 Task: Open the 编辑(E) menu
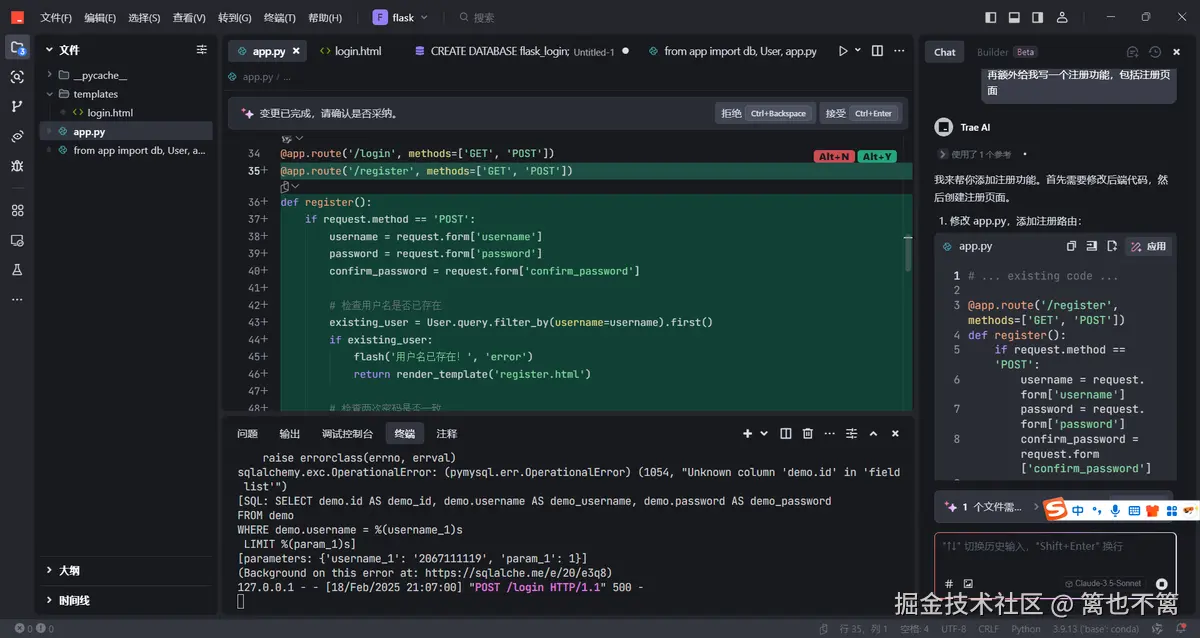[100, 17]
